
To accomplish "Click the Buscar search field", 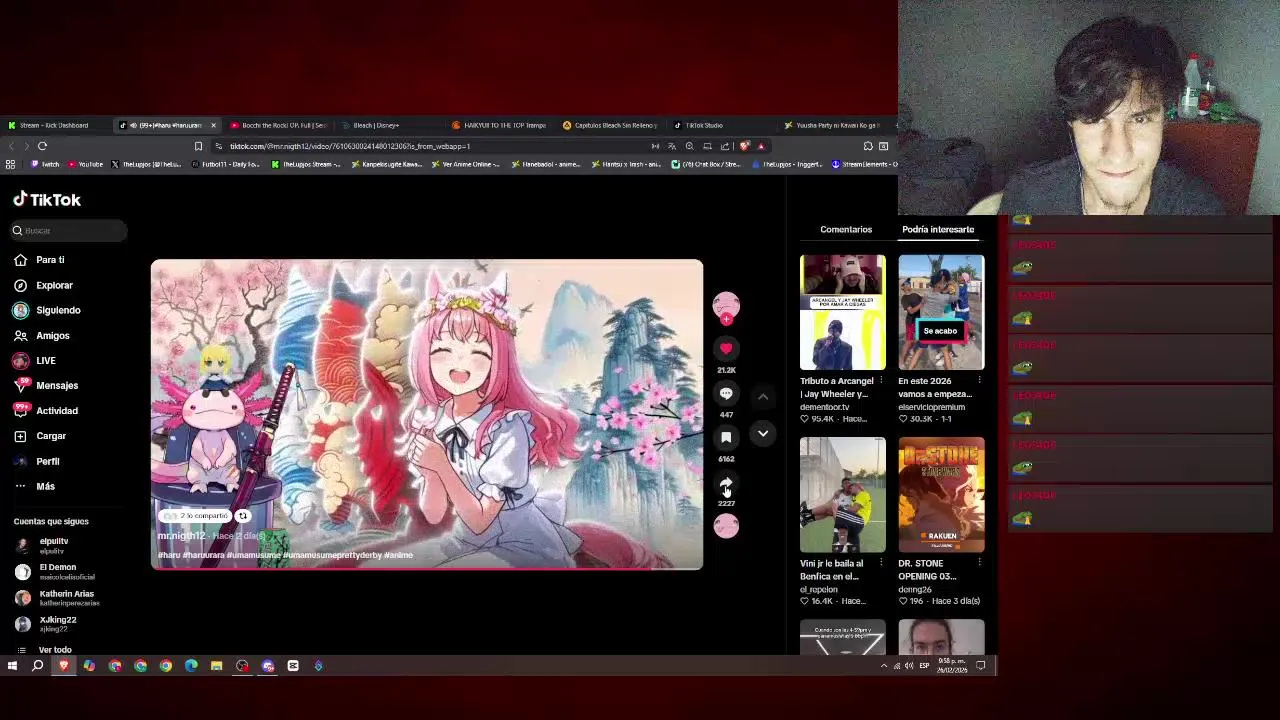I will tap(69, 231).
